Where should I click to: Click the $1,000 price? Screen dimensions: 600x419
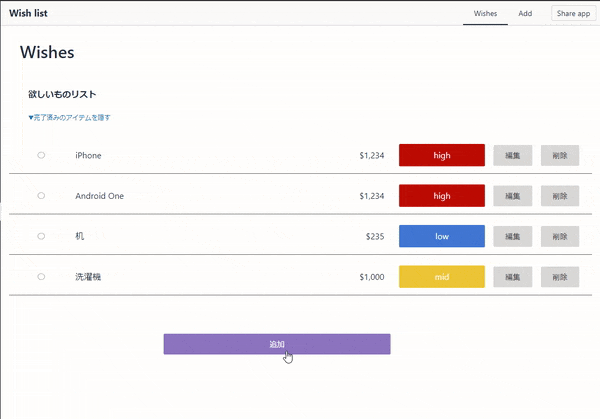point(372,277)
